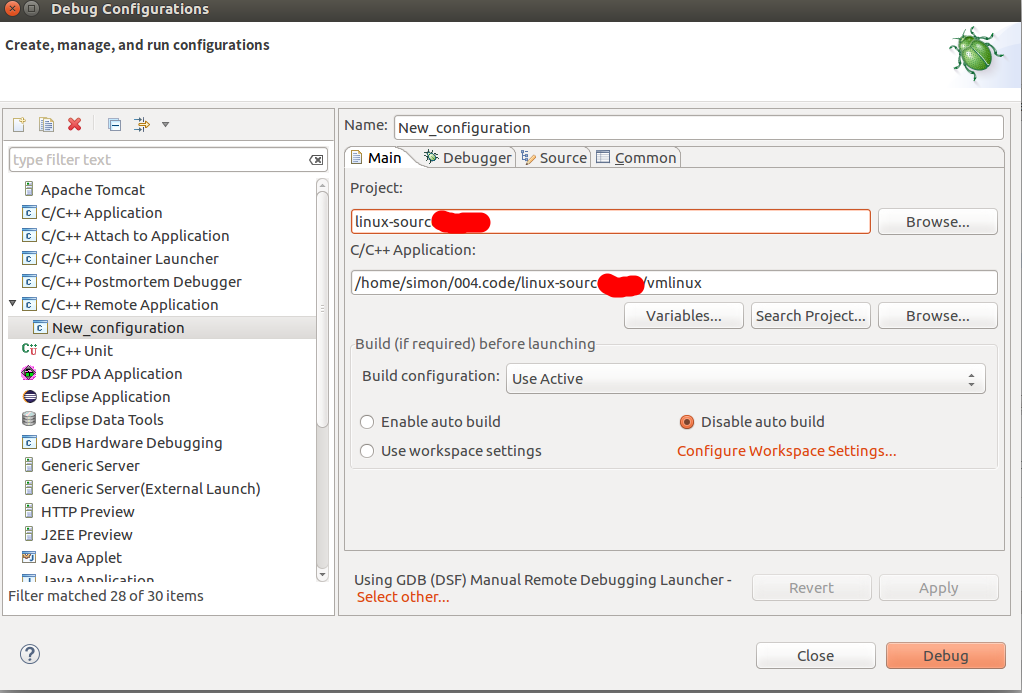
Task: Click the Duplicate launch configuration icon
Action: [x=46, y=124]
